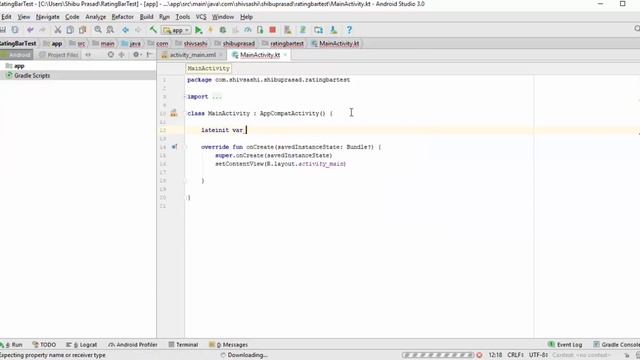Open the TODO tool window
This screenshot has height=360, width=640.
(x=44, y=344)
